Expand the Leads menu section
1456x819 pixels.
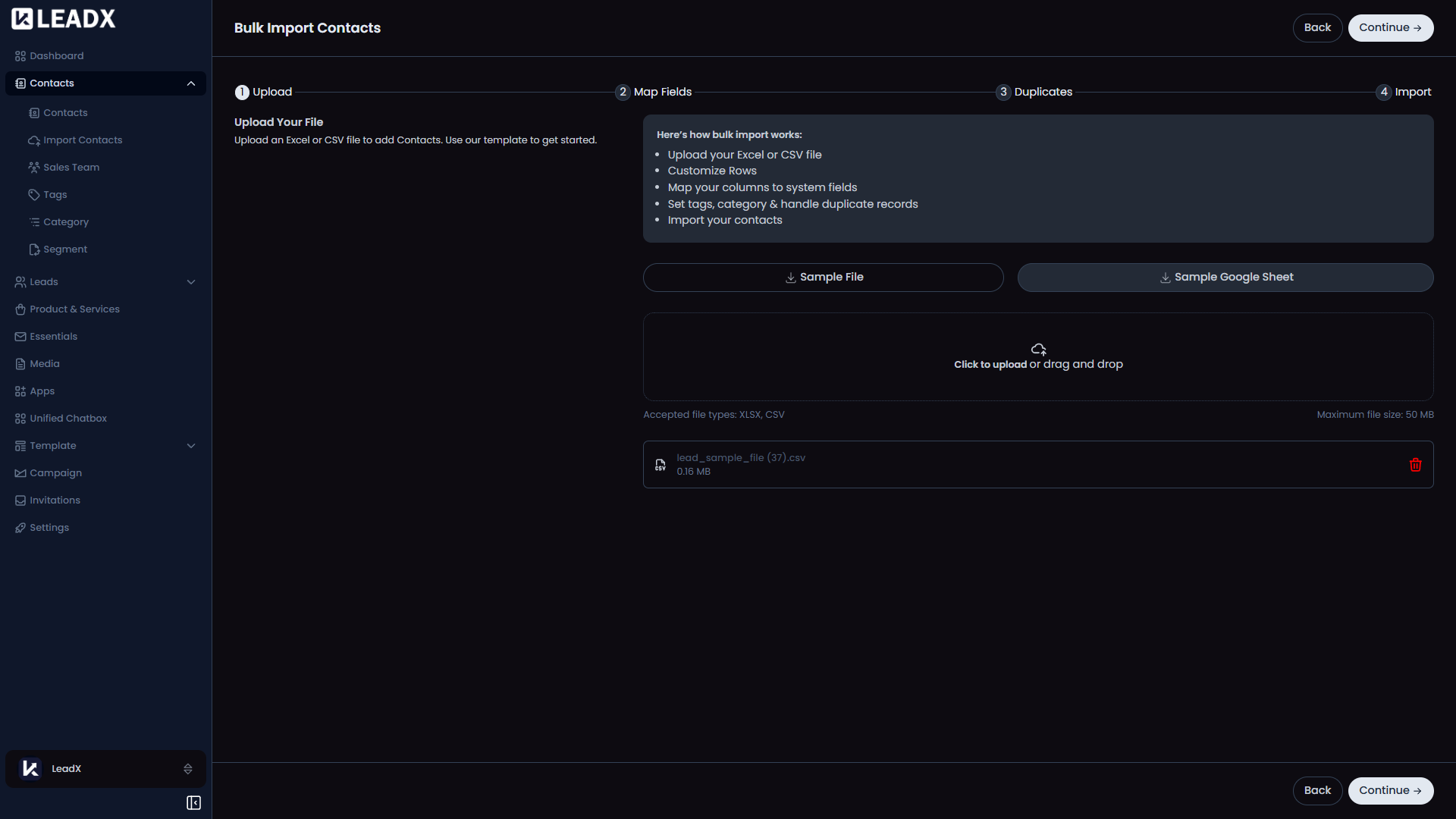tap(191, 281)
